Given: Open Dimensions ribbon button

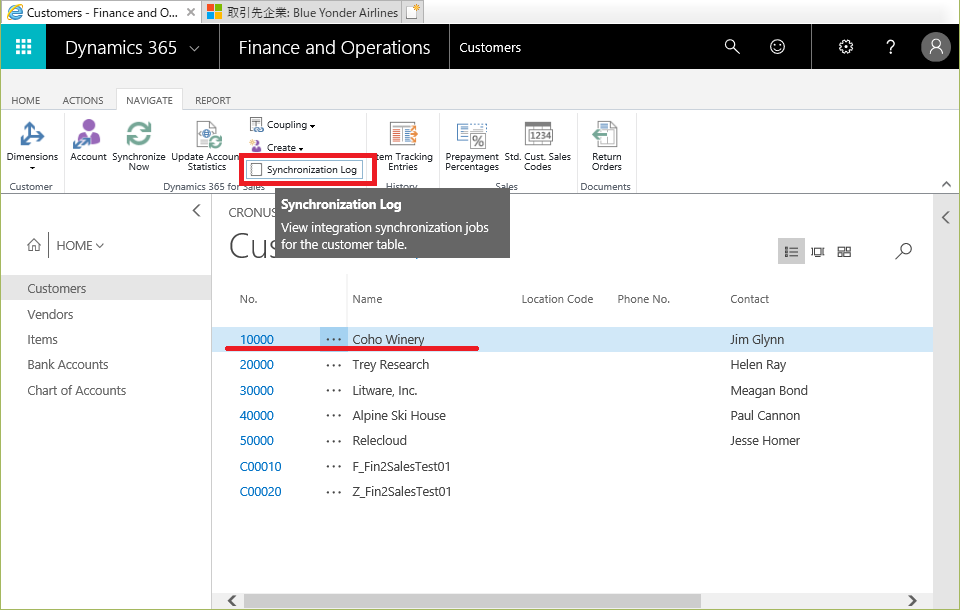Looking at the screenshot, I should 32,146.
